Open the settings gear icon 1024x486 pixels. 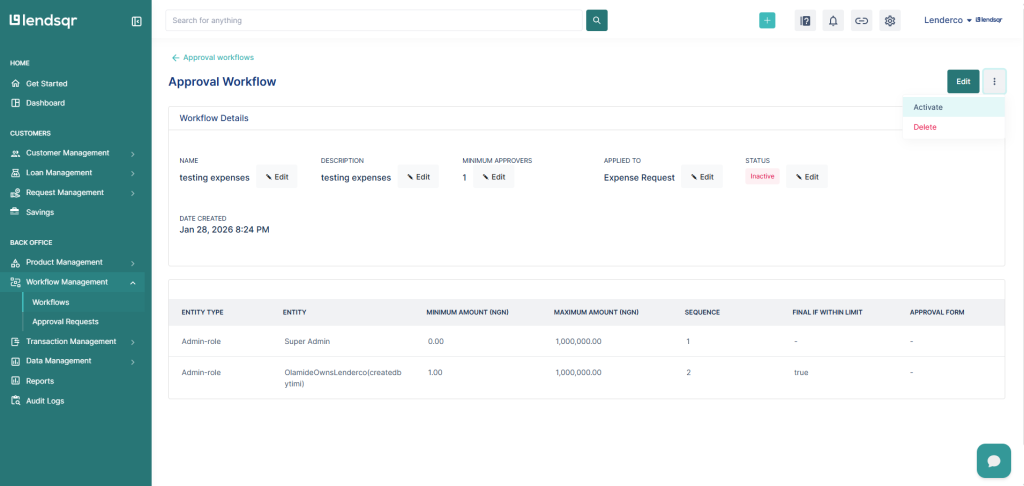(889, 20)
